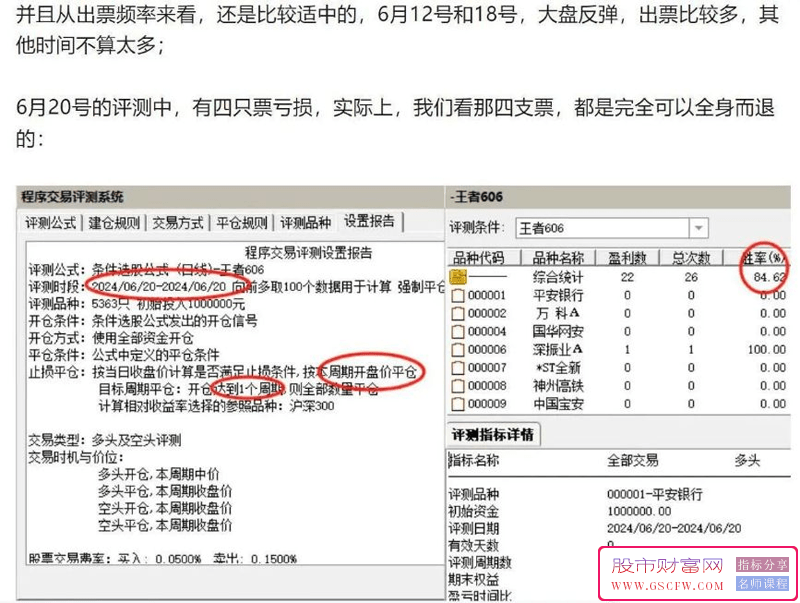Tick checkbox for 000009 中国宝安
The height and width of the screenshot is (603, 800).
pyautogui.click(x=458, y=404)
